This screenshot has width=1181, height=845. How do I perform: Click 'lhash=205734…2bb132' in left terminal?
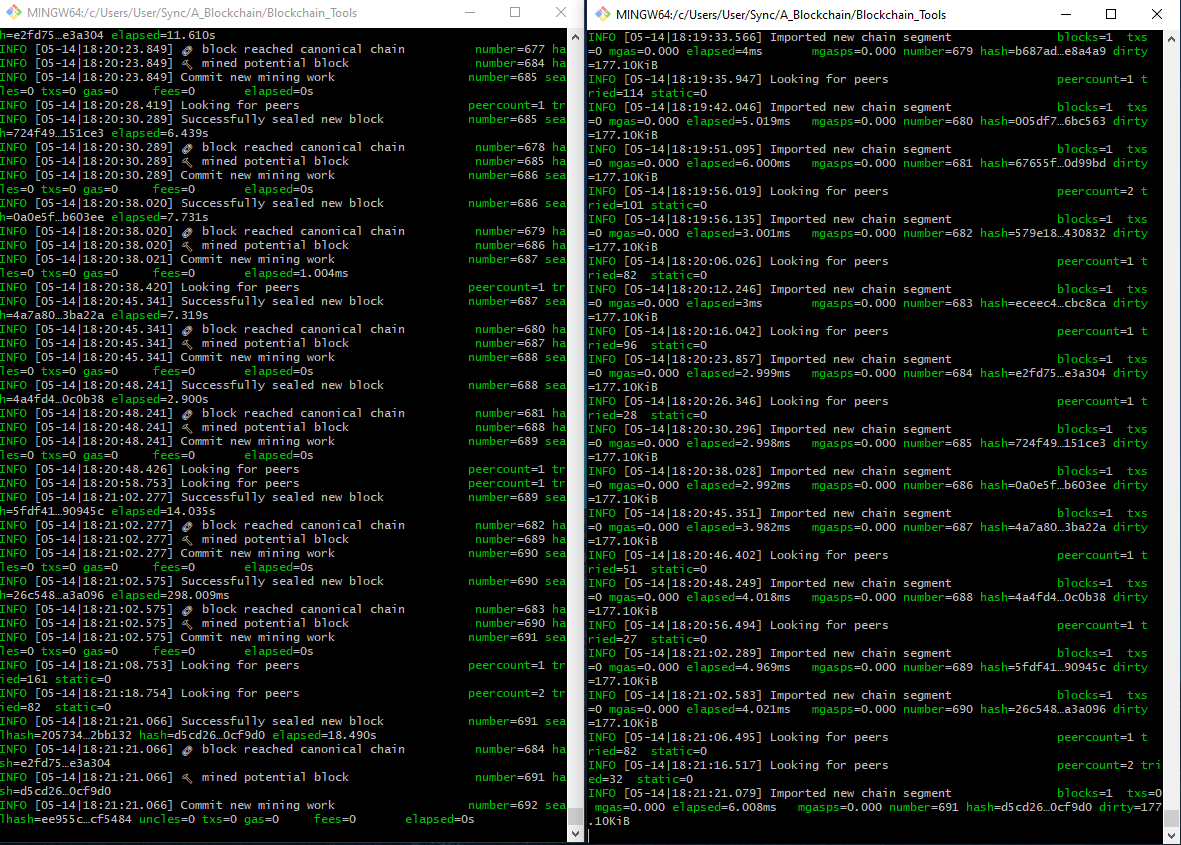pos(66,735)
